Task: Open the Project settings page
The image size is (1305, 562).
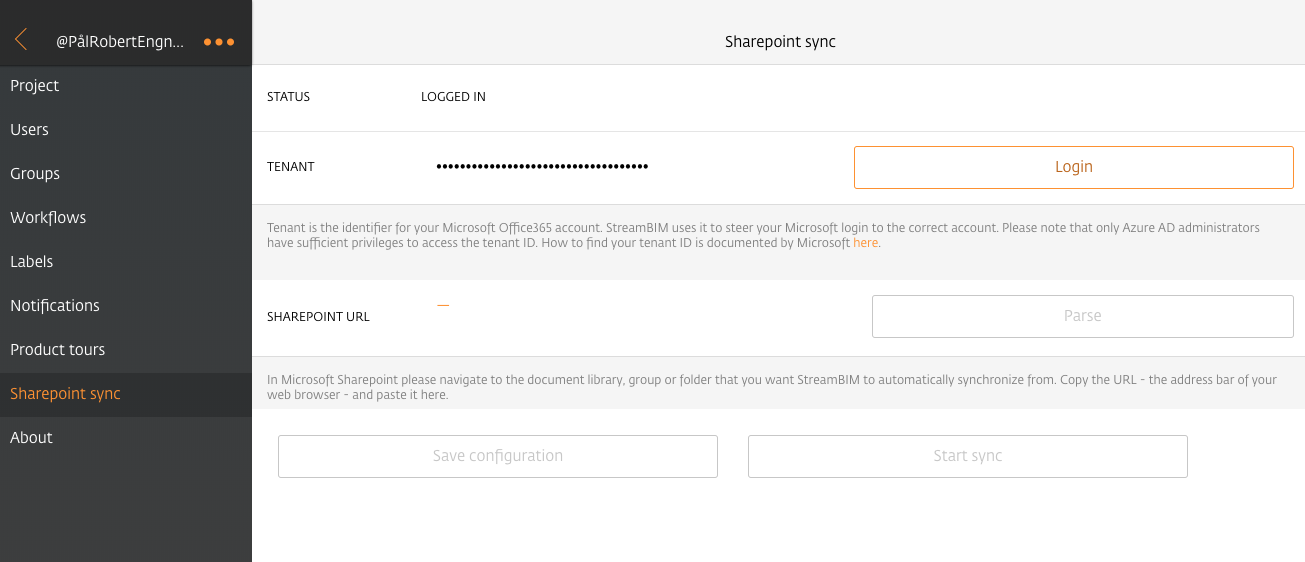Action: (x=126, y=86)
